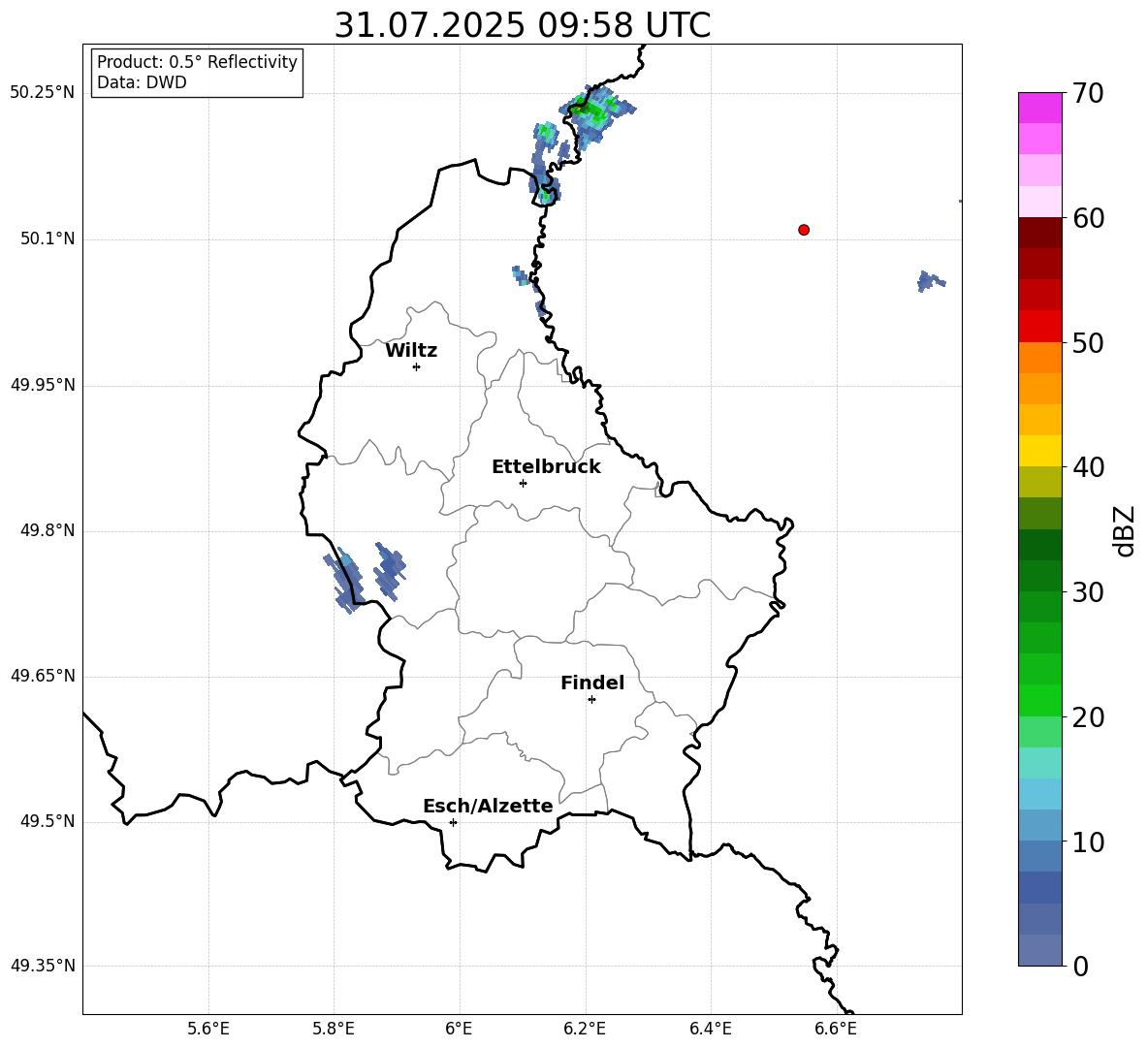Image resolution: width=1148 pixels, height=1048 pixels.
Task: Click the dark maroon colorbar segment below 60
Action: tap(1039, 233)
